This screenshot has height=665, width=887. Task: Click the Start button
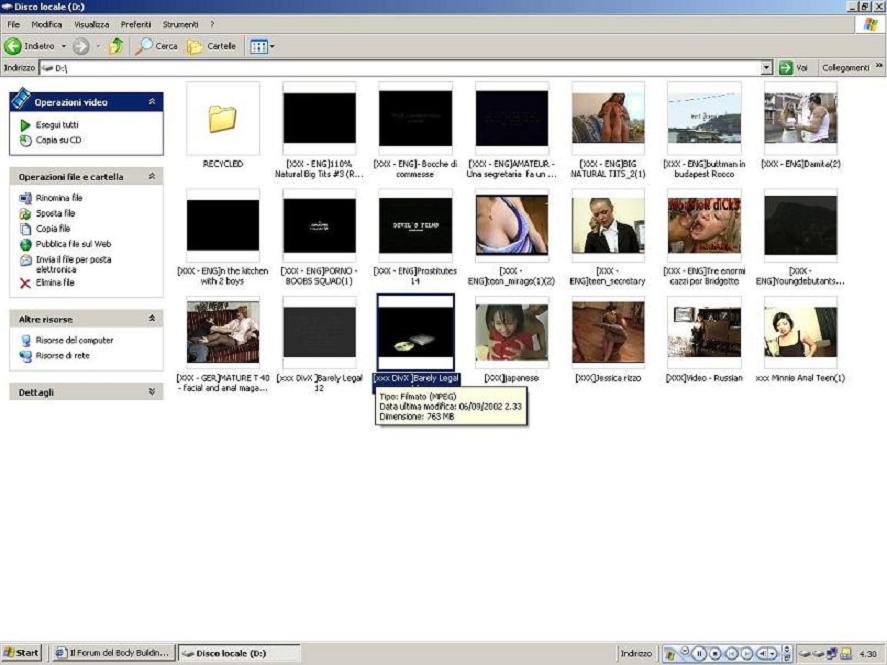21,653
